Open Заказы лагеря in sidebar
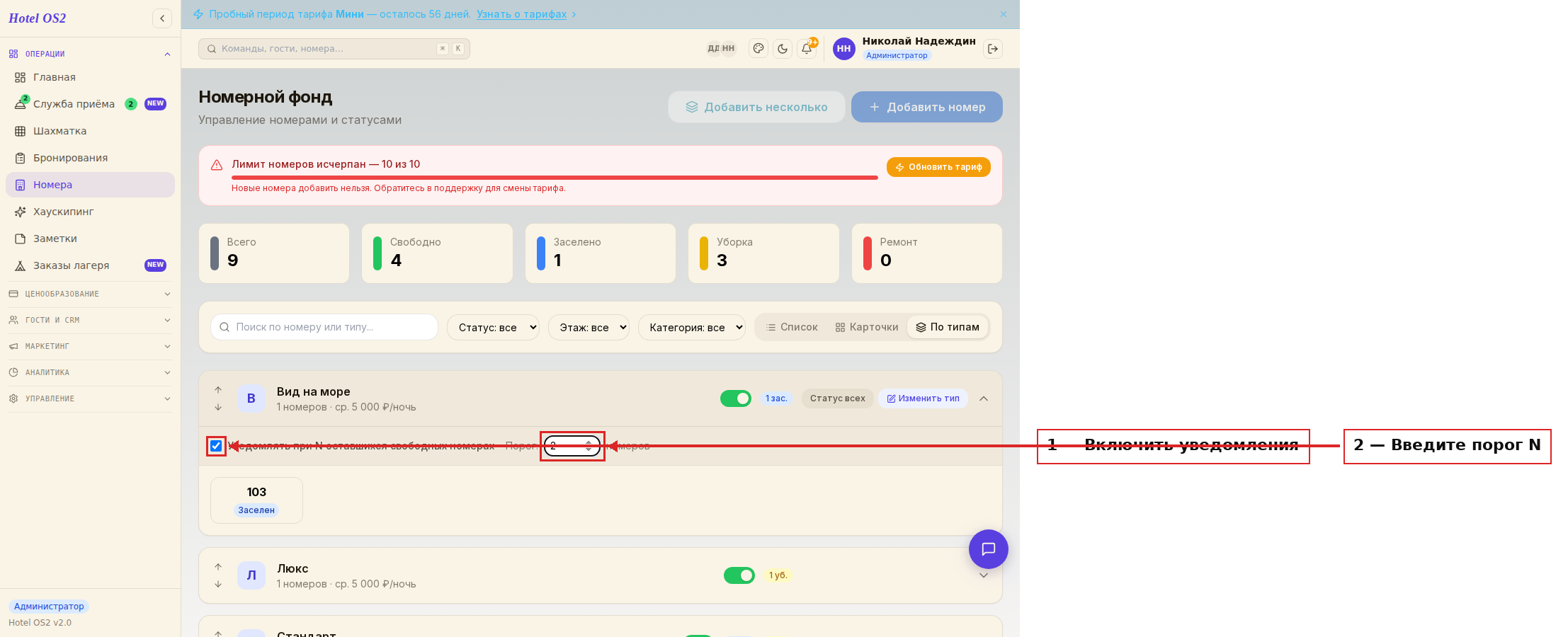The width and height of the screenshot is (1568, 637). [x=90, y=265]
